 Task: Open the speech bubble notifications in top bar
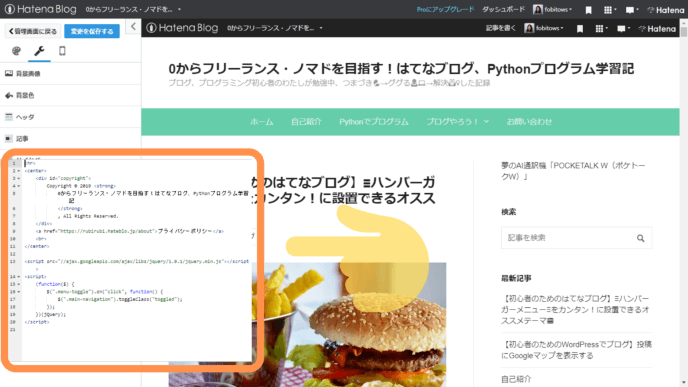click(x=631, y=10)
